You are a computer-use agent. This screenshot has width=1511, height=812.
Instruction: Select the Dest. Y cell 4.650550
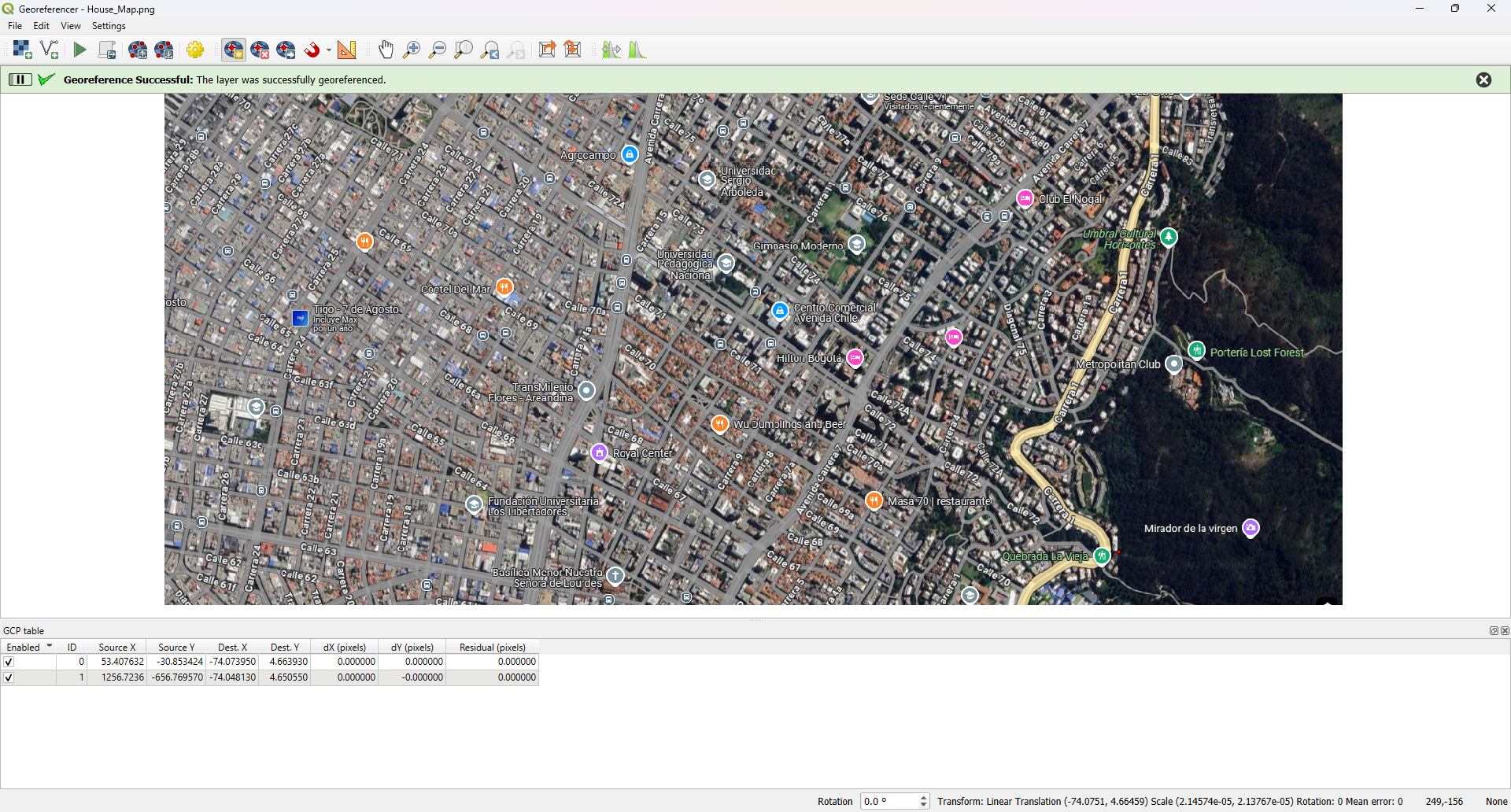coord(285,677)
